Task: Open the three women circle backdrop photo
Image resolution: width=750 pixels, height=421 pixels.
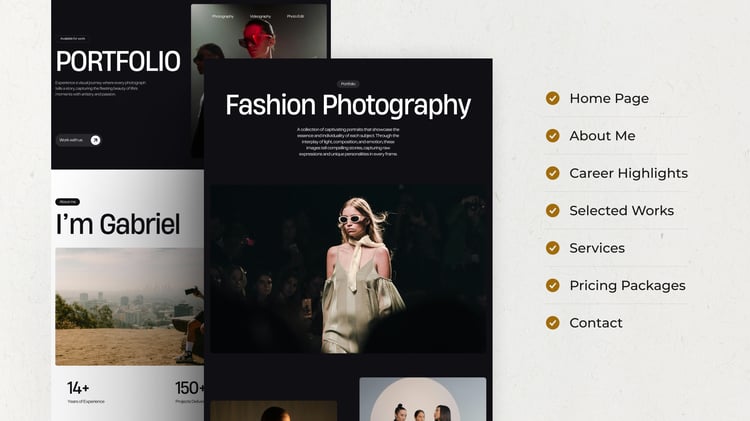Action: click(x=423, y=399)
